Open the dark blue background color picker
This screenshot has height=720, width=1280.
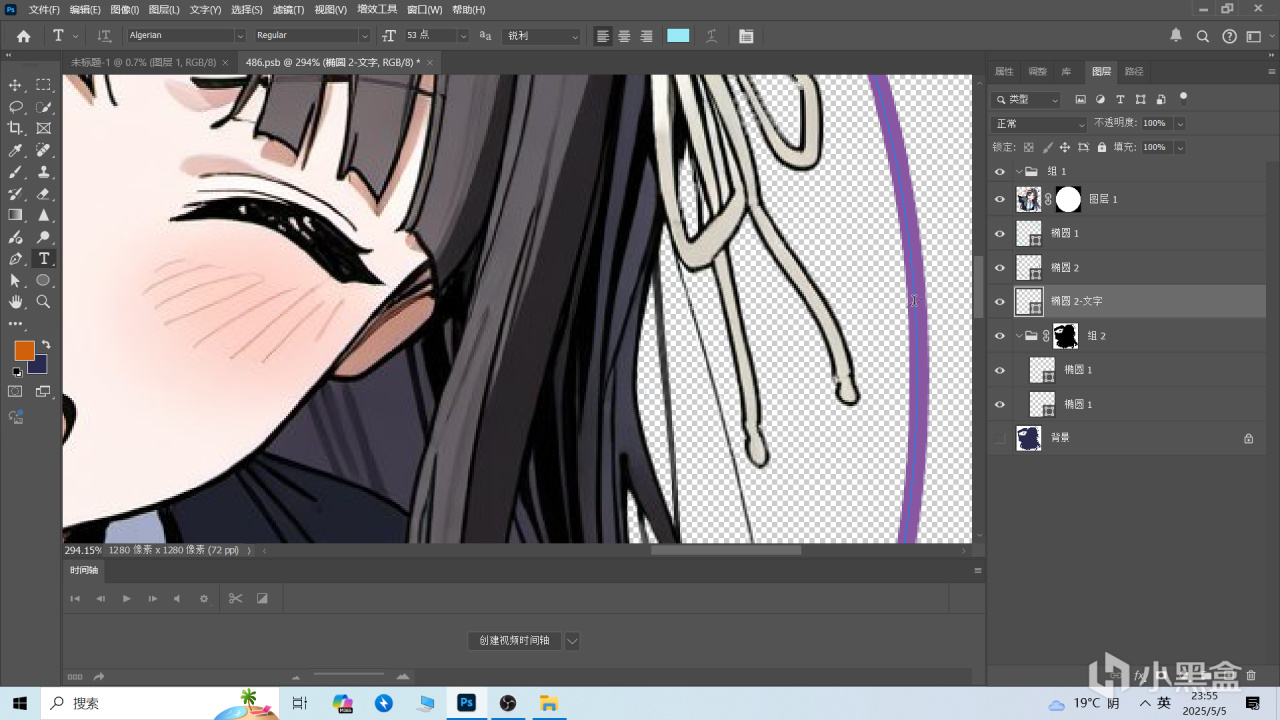(x=39, y=365)
